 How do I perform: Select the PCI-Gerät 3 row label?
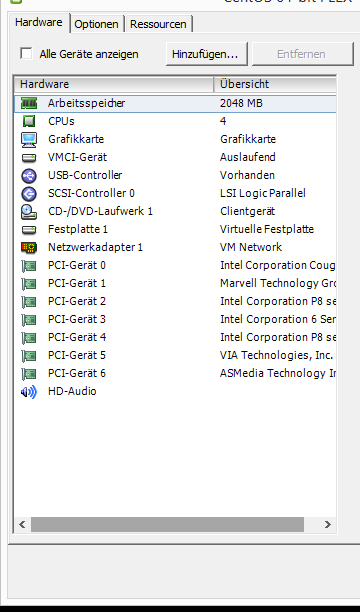pos(77,319)
